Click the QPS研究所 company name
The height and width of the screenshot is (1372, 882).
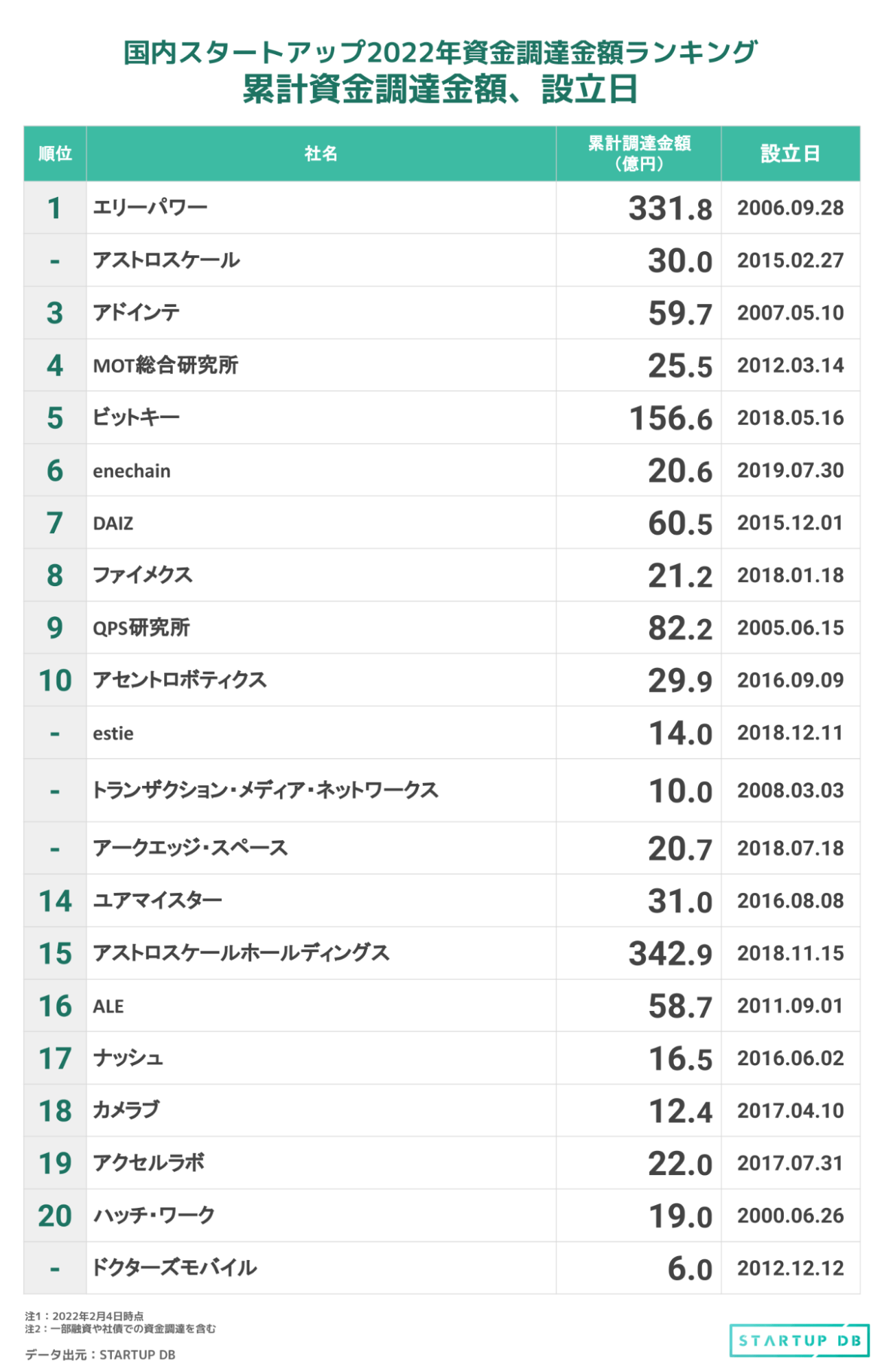coord(141,627)
